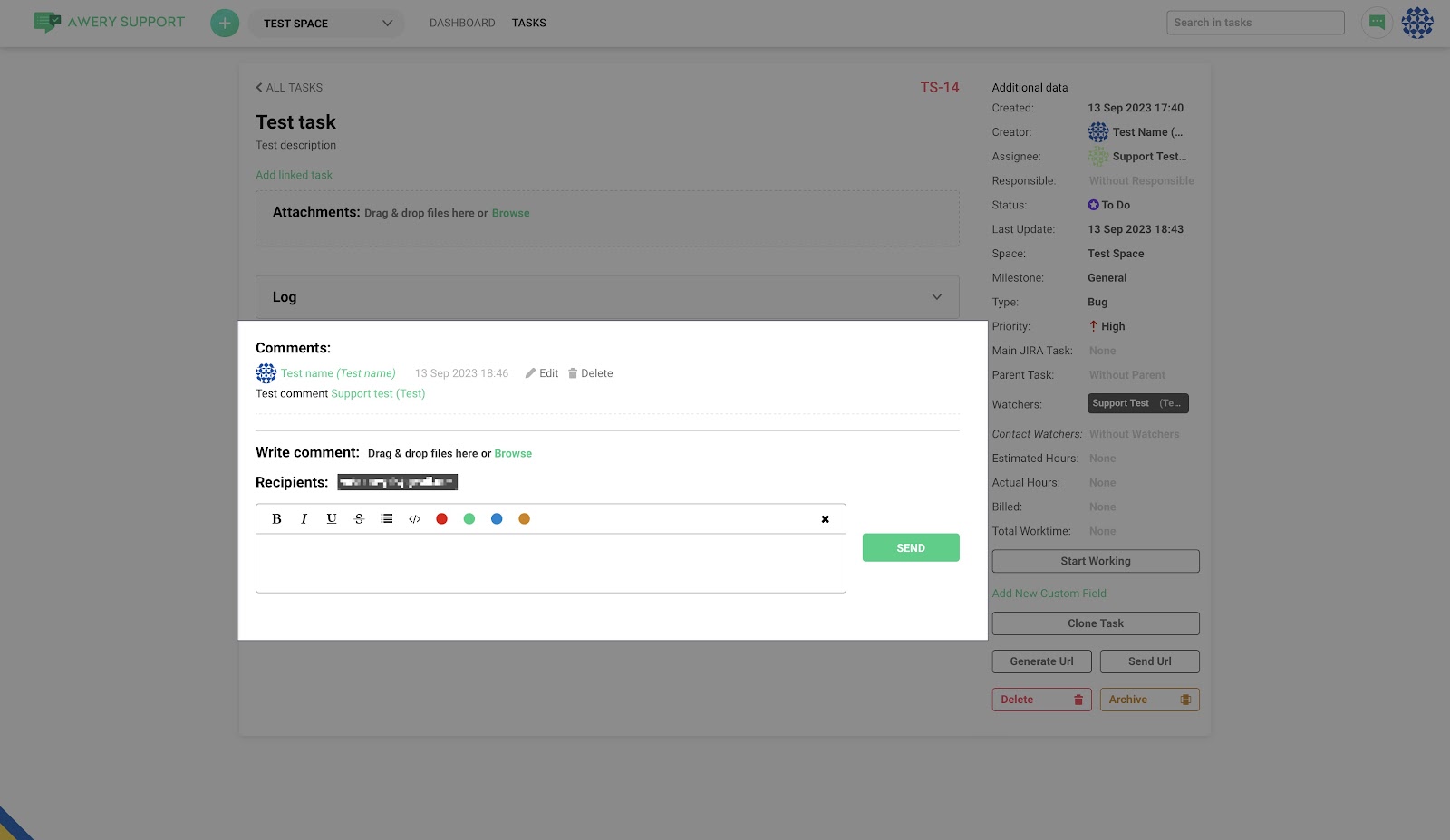Viewport: 1450px width, 840px height.
Task: Insert code block in comment editor
Action: coord(414,519)
